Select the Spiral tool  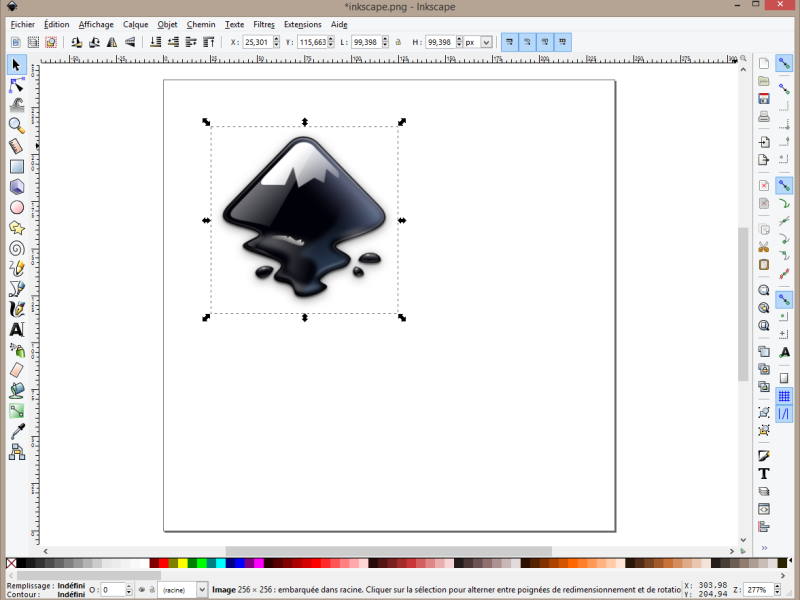coord(17,248)
